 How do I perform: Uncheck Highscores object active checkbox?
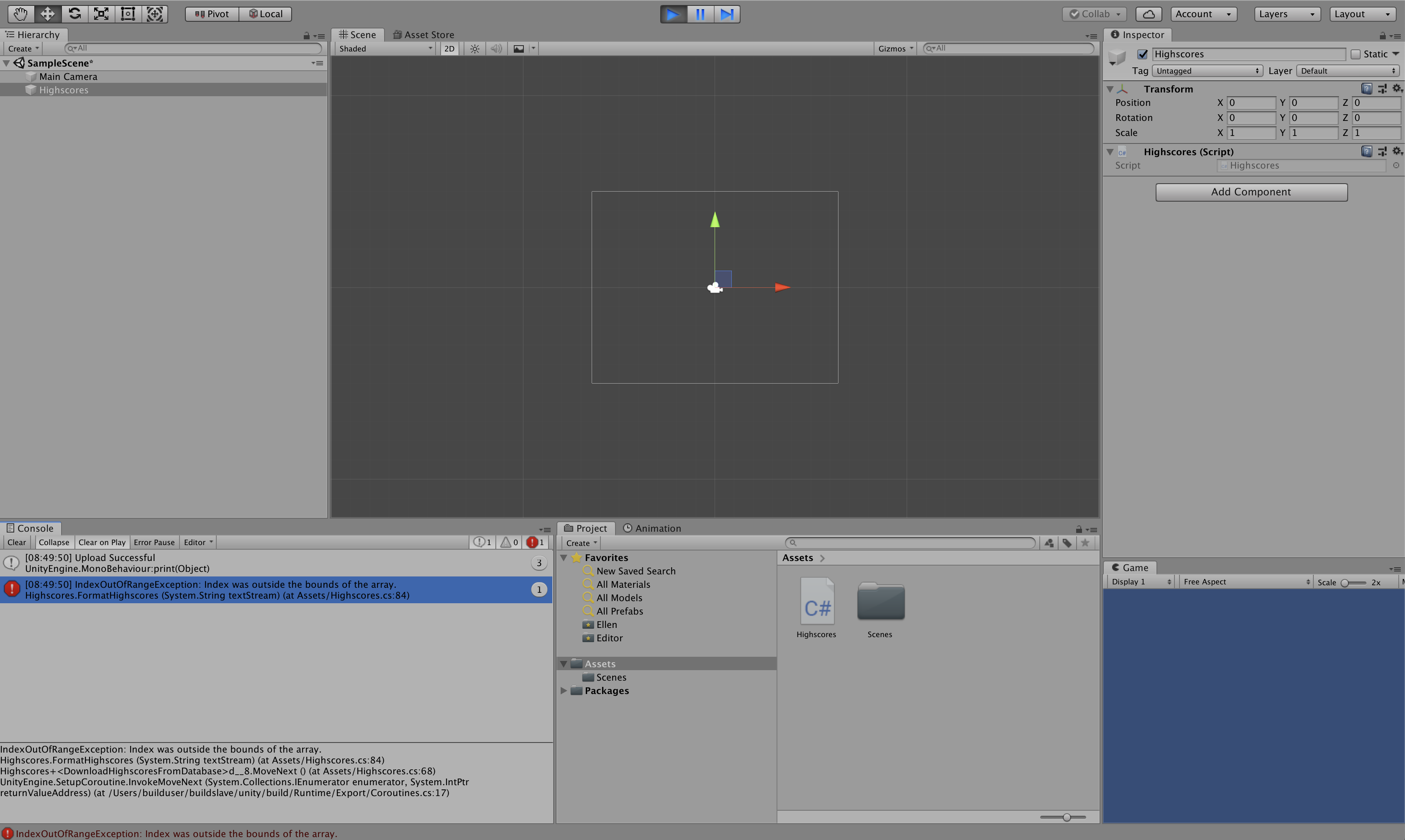pyautogui.click(x=1142, y=54)
